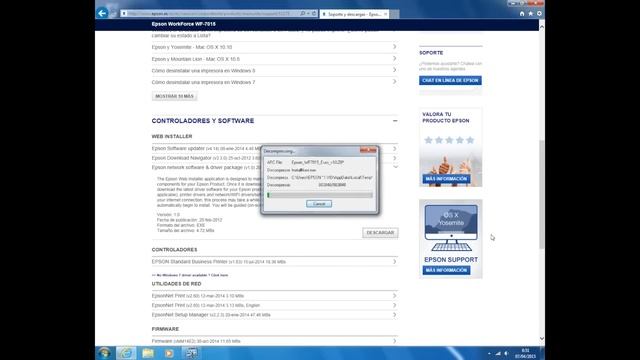The width and height of the screenshot is (640, 360).
Task: Click the decompression progress bar
Action: tap(320, 195)
